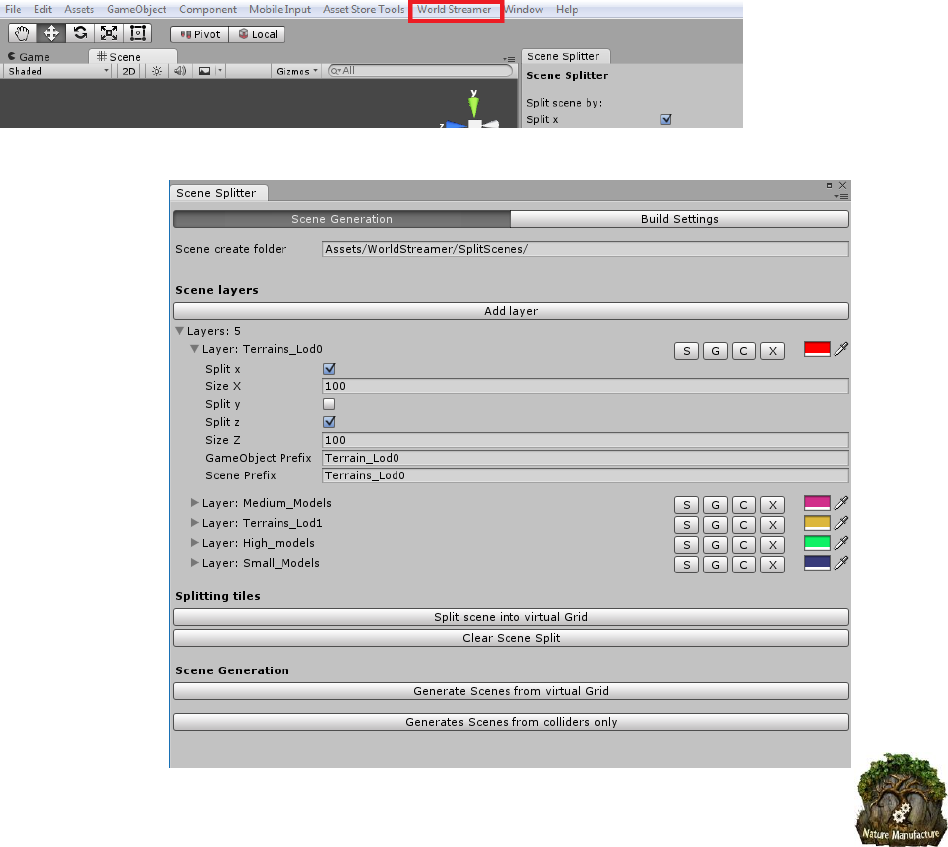Pick color for Medium_Models with eyedropper
The height and width of the screenshot is (847, 948).
pos(841,503)
